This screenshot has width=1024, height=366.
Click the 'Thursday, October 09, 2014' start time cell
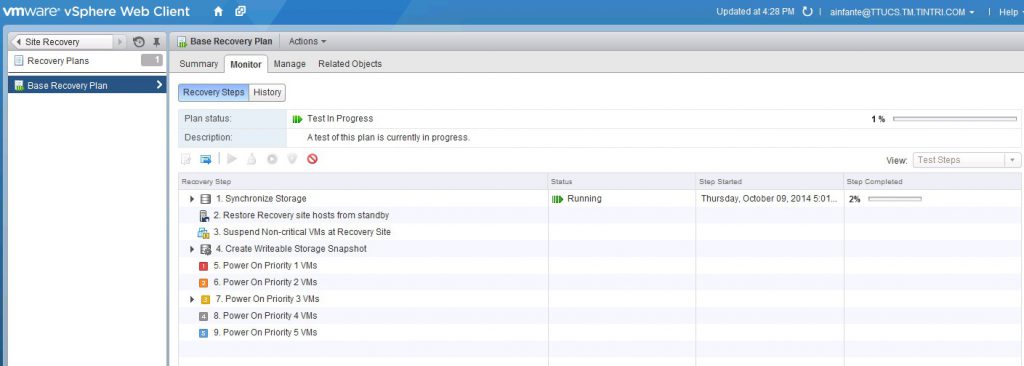[769, 199]
